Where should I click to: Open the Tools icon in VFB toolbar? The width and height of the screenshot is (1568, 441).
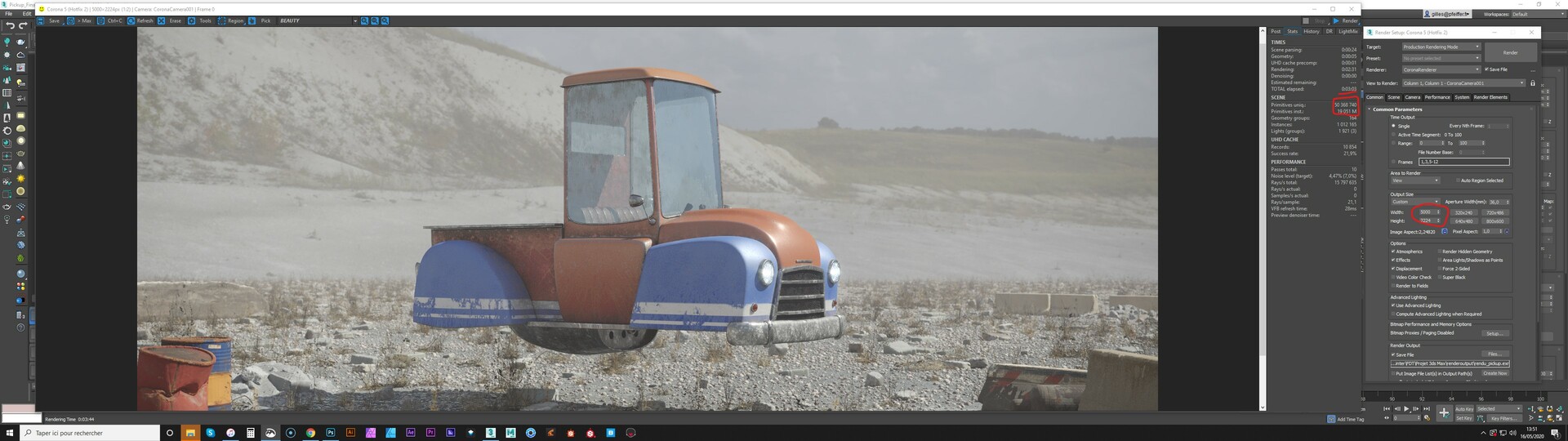(x=191, y=20)
